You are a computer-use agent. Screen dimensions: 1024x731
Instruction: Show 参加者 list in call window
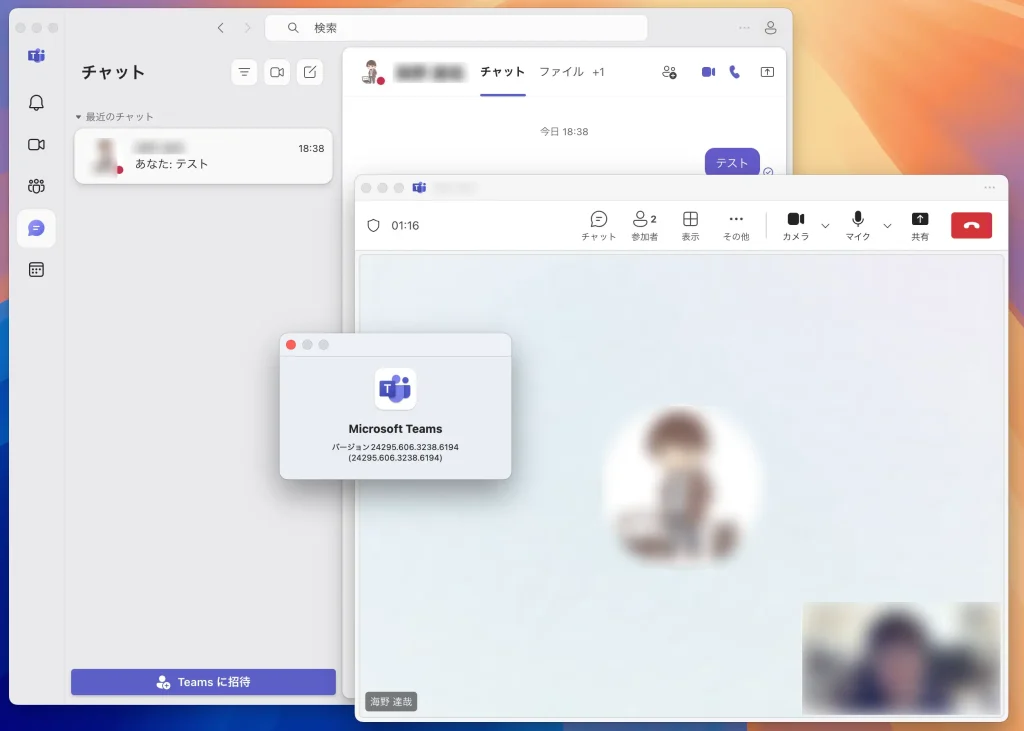(645, 226)
